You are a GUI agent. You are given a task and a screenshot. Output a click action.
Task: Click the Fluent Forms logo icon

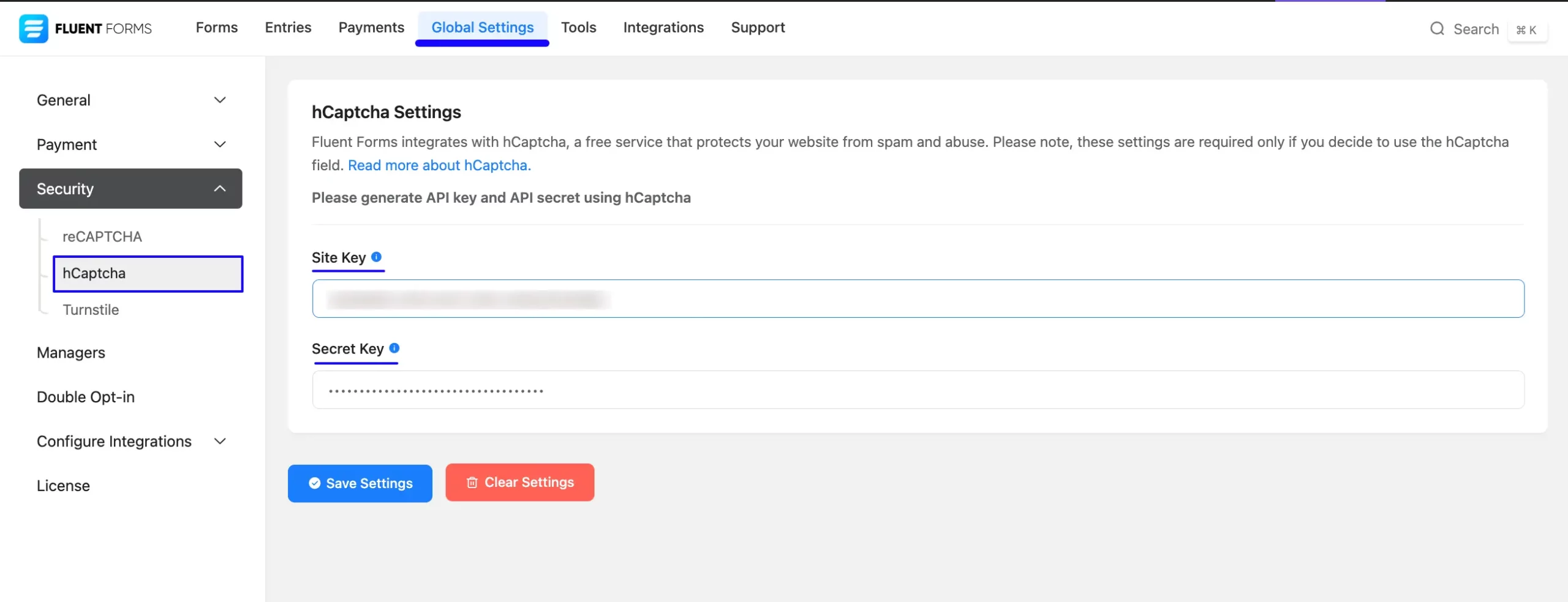tap(34, 28)
